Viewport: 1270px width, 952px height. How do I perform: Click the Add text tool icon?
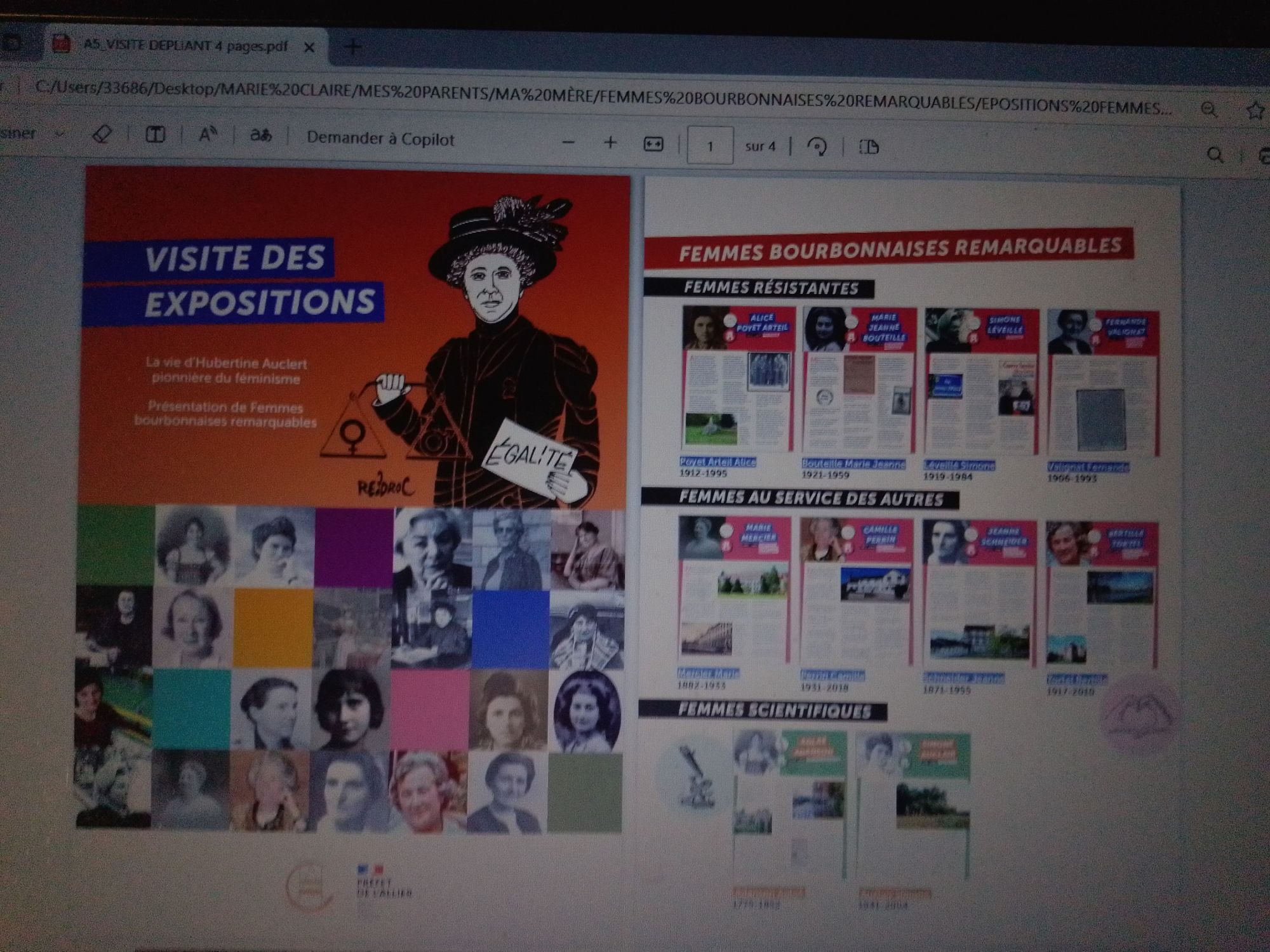(155, 135)
